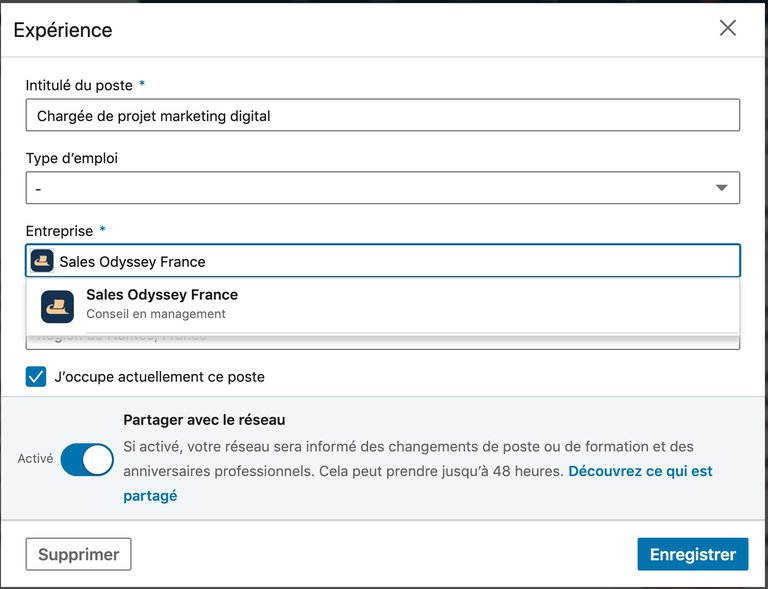The height and width of the screenshot is (589, 768).
Task: Click the 'Type d'emploi' label
Action: coord(72,158)
